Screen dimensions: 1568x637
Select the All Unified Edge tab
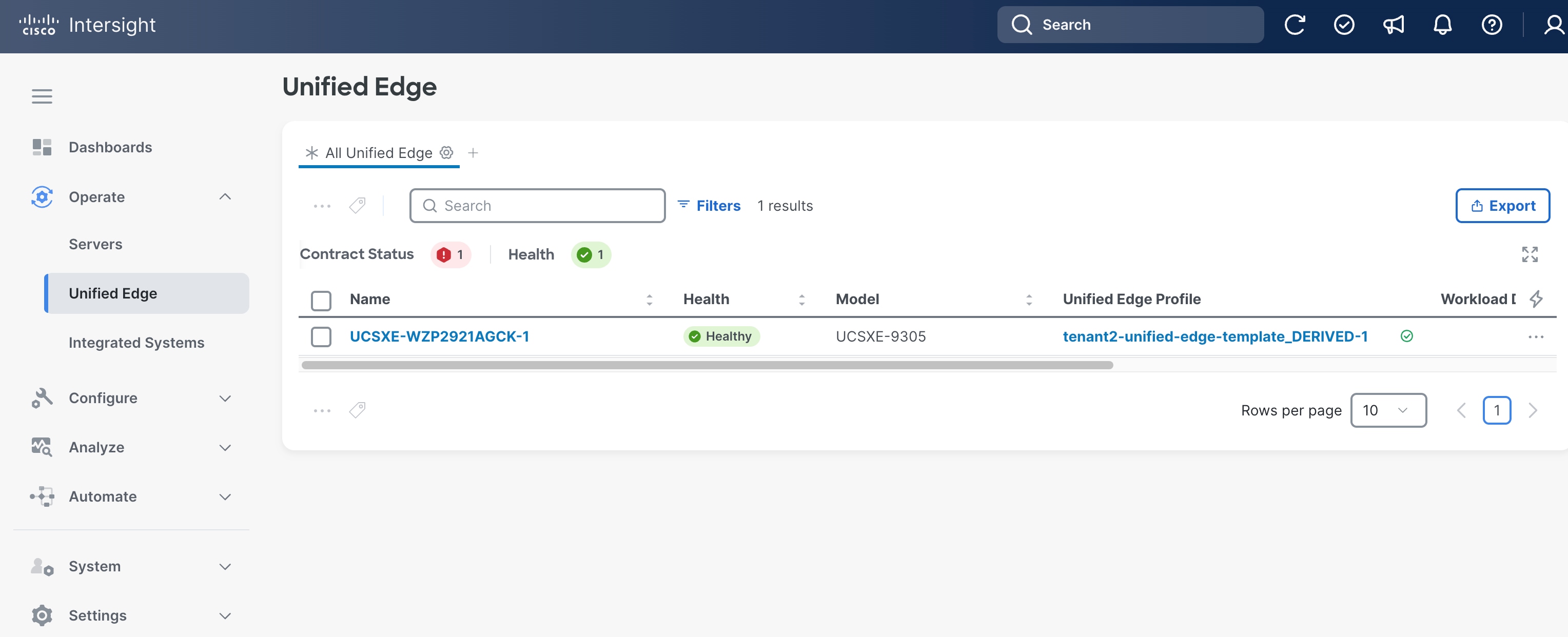pos(379,153)
